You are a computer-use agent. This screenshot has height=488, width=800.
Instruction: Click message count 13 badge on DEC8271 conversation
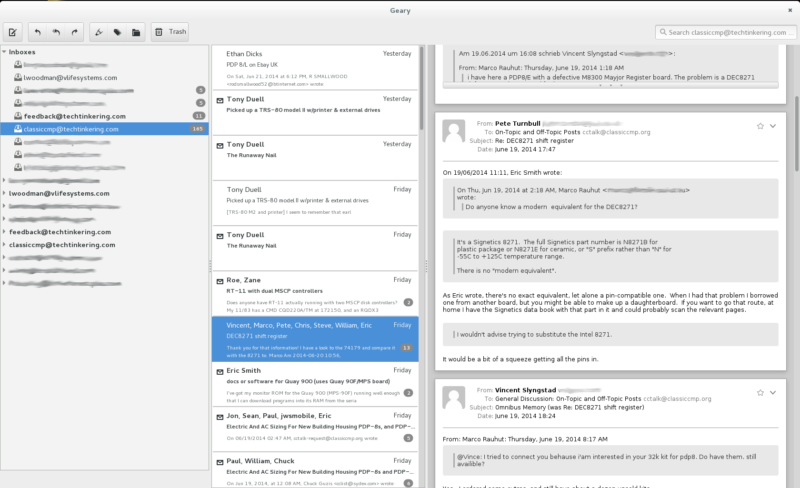point(407,348)
